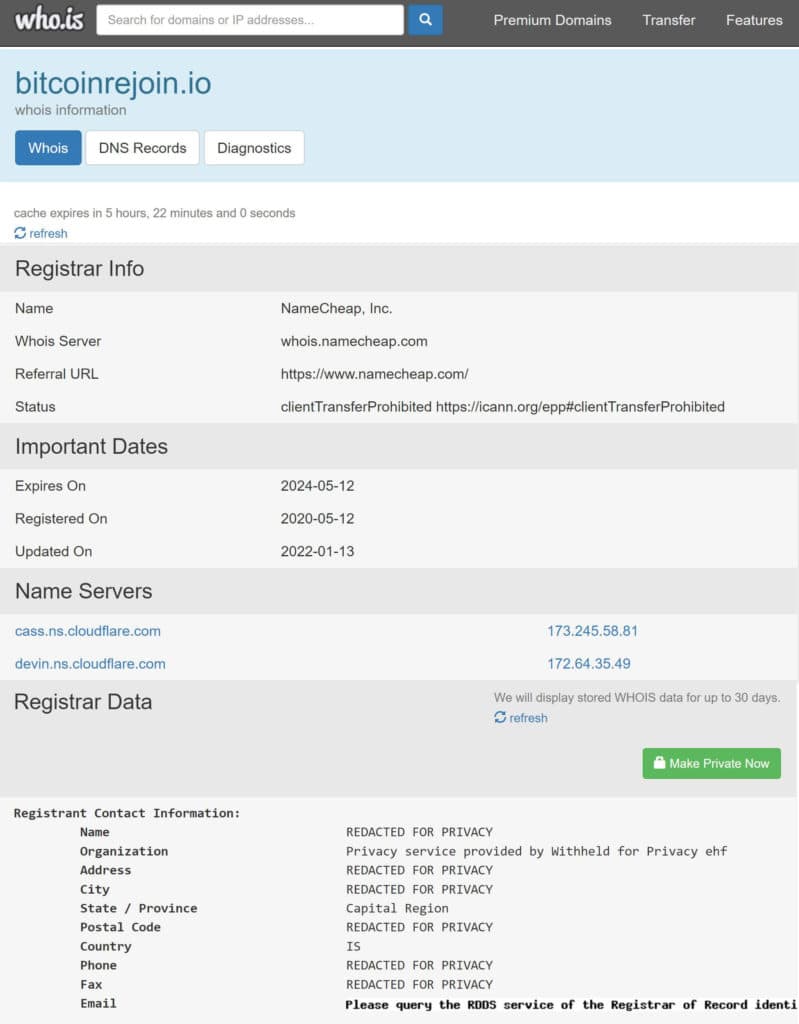The image size is (799, 1024).
Task: Click the Name Servers section heading
Action: (84, 591)
